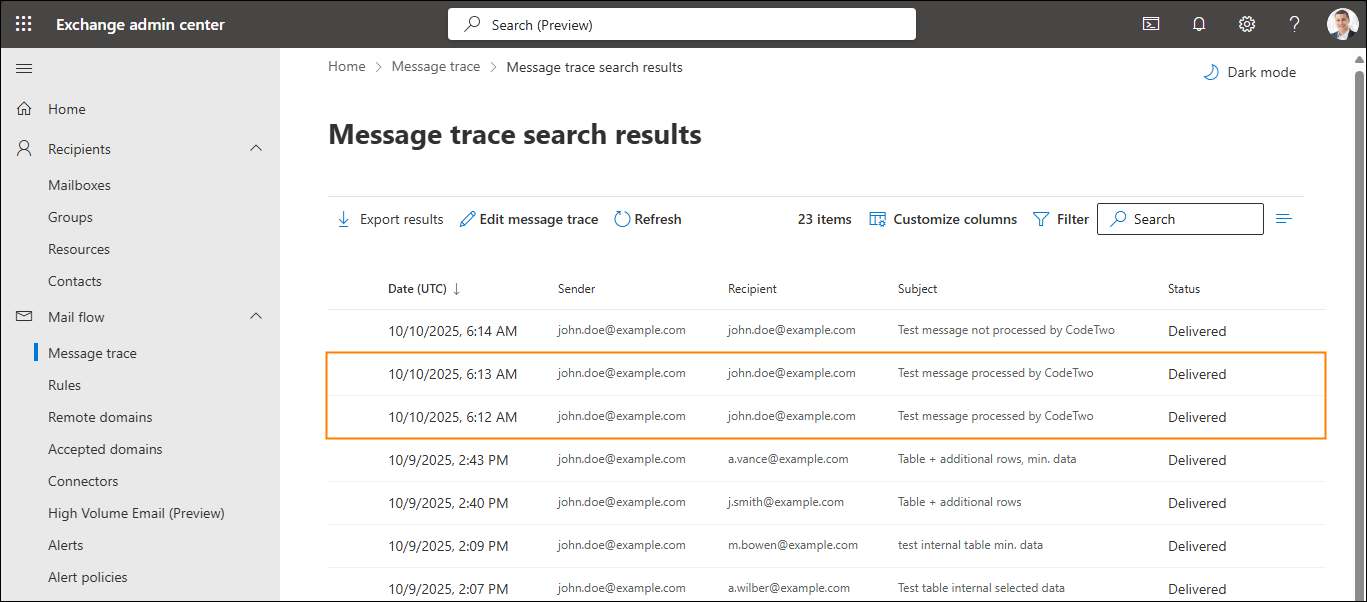Select Rules in the navigation
Screen dimensions: 1367x602
point(62,384)
